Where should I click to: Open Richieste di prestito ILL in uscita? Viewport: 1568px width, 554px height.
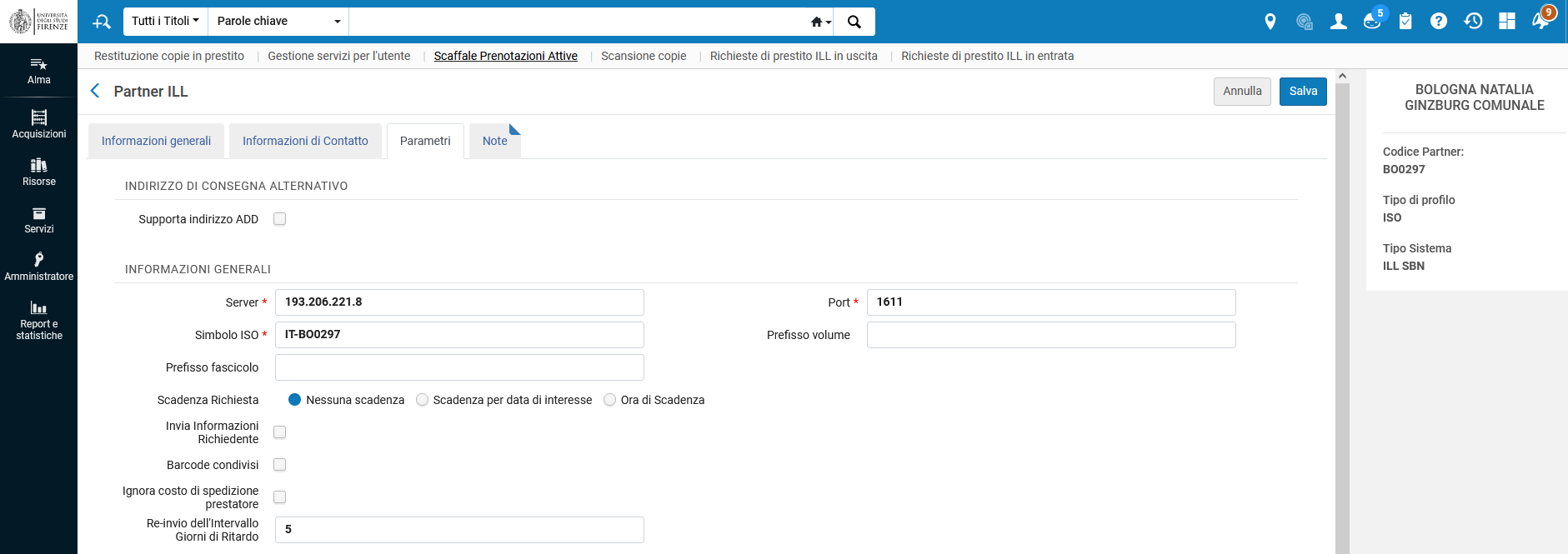[x=794, y=56]
